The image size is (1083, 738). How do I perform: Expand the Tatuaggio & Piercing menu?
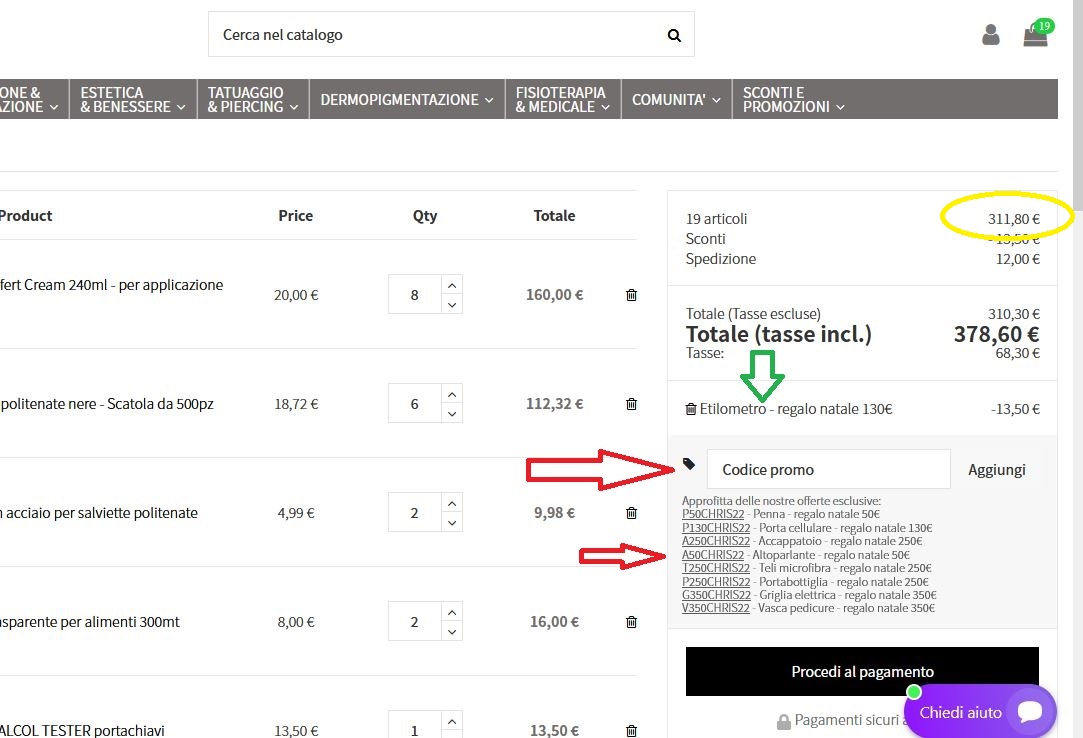pyautogui.click(x=253, y=100)
